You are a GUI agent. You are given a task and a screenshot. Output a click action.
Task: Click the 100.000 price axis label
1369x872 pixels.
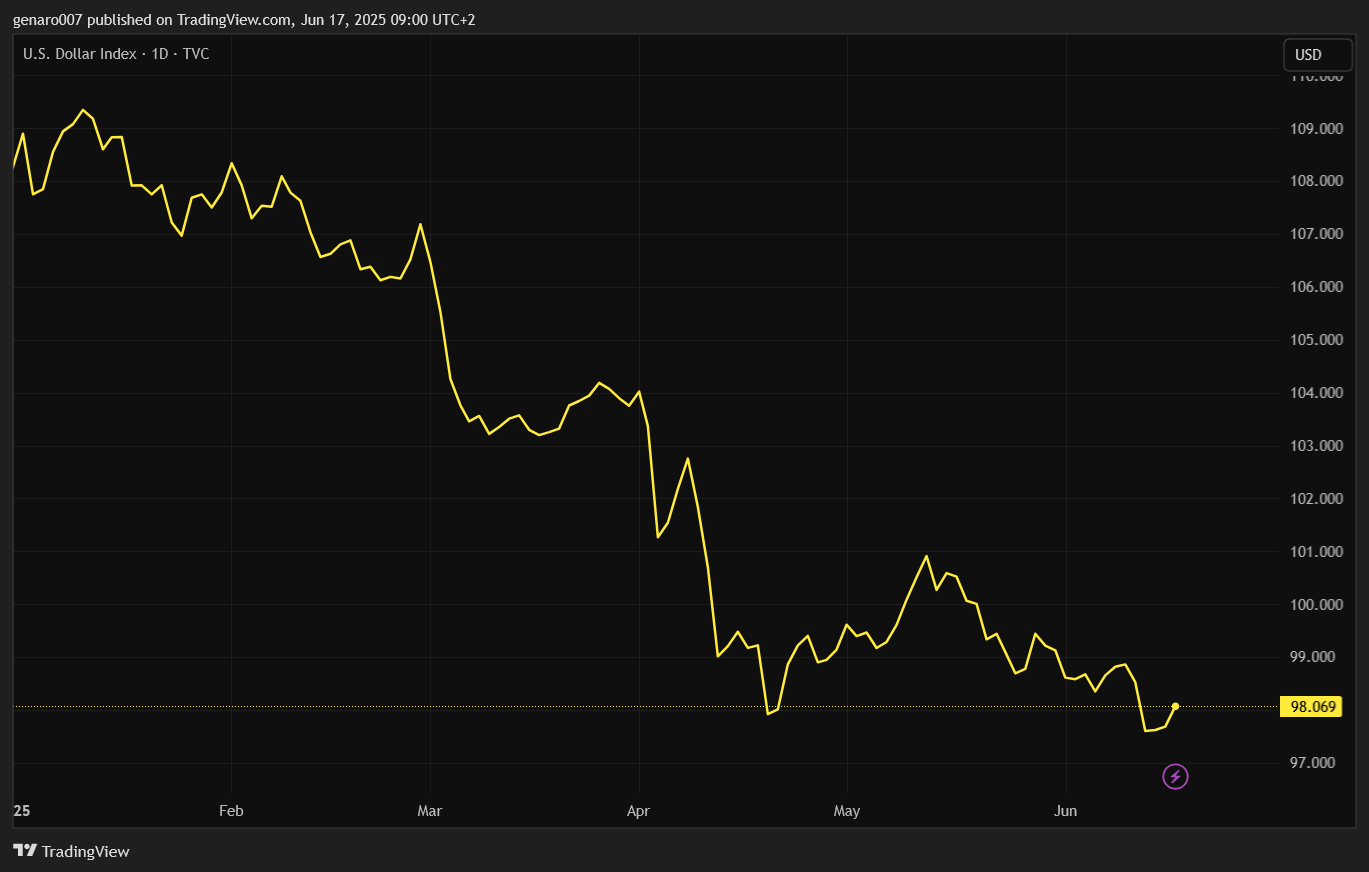[1316, 605]
